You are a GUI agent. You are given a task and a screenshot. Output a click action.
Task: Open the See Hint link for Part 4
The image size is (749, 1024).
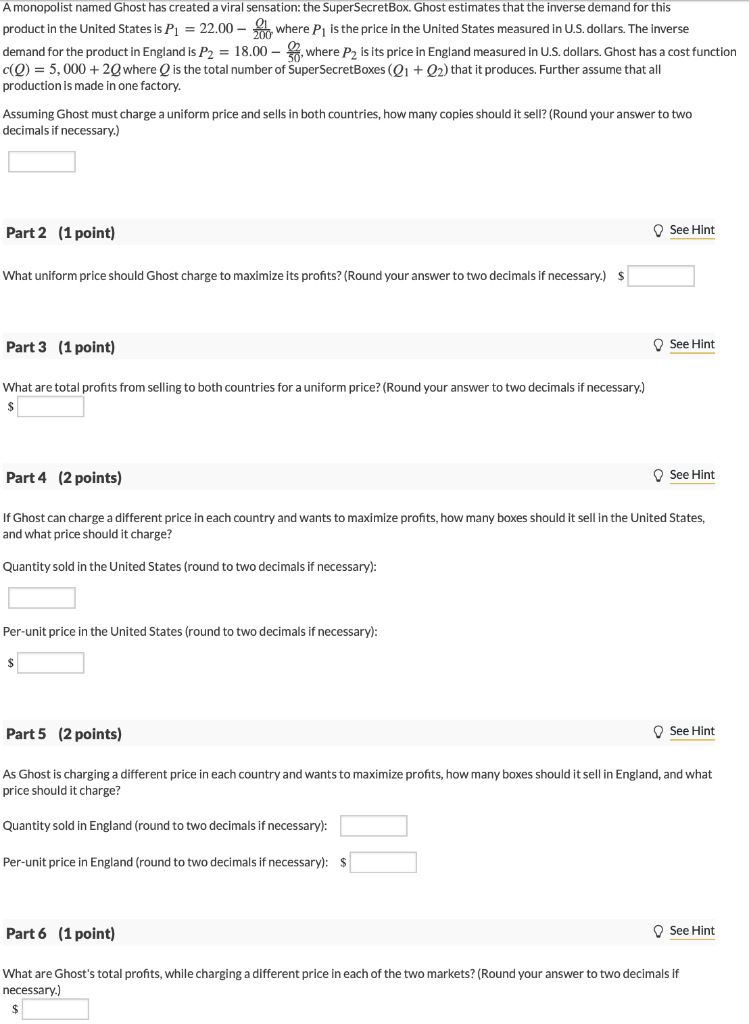pyautogui.click(x=692, y=475)
